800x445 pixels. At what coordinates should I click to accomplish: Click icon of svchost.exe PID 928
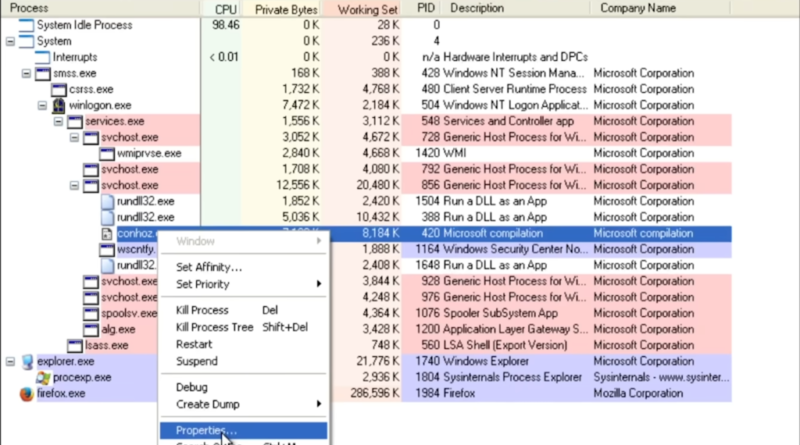coord(91,281)
